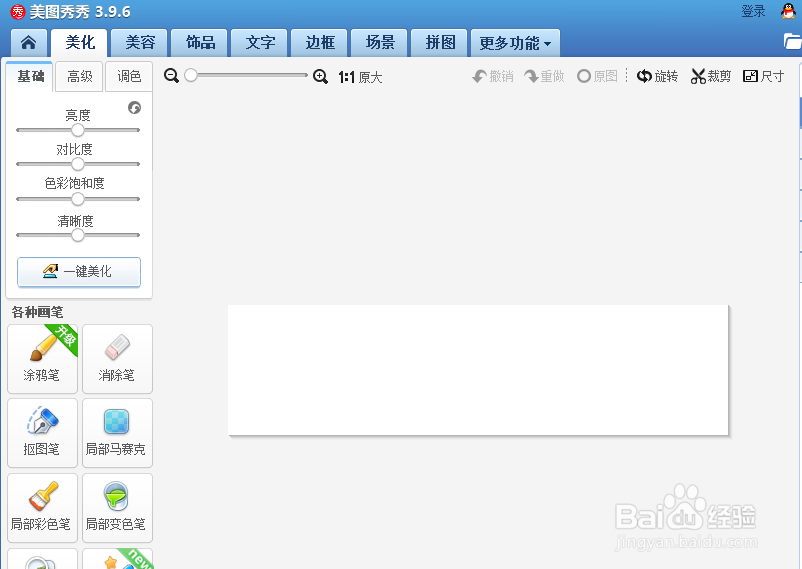Go to the home tab icon
The width and height of the screenshot is (802, 569).
pyautogui.click(x=29, y=42)
